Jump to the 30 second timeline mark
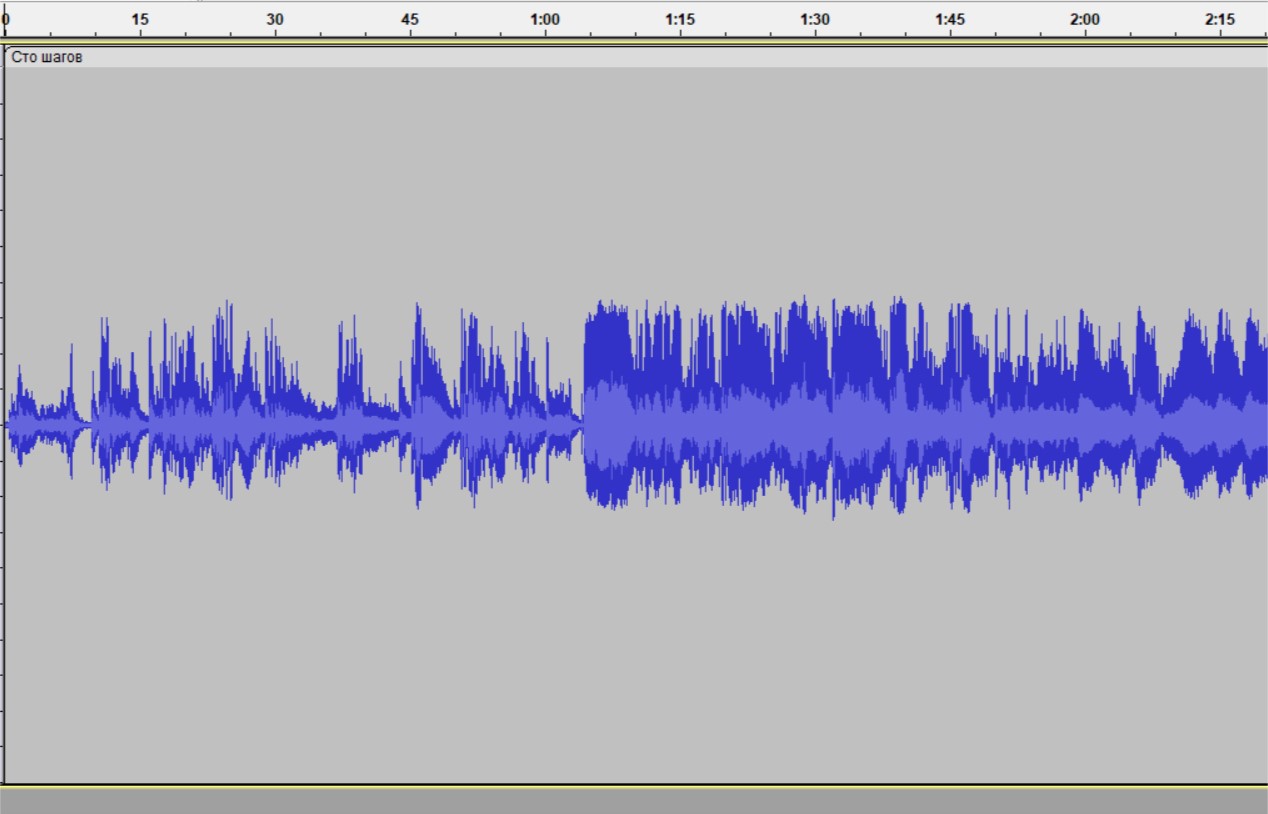 275,19
